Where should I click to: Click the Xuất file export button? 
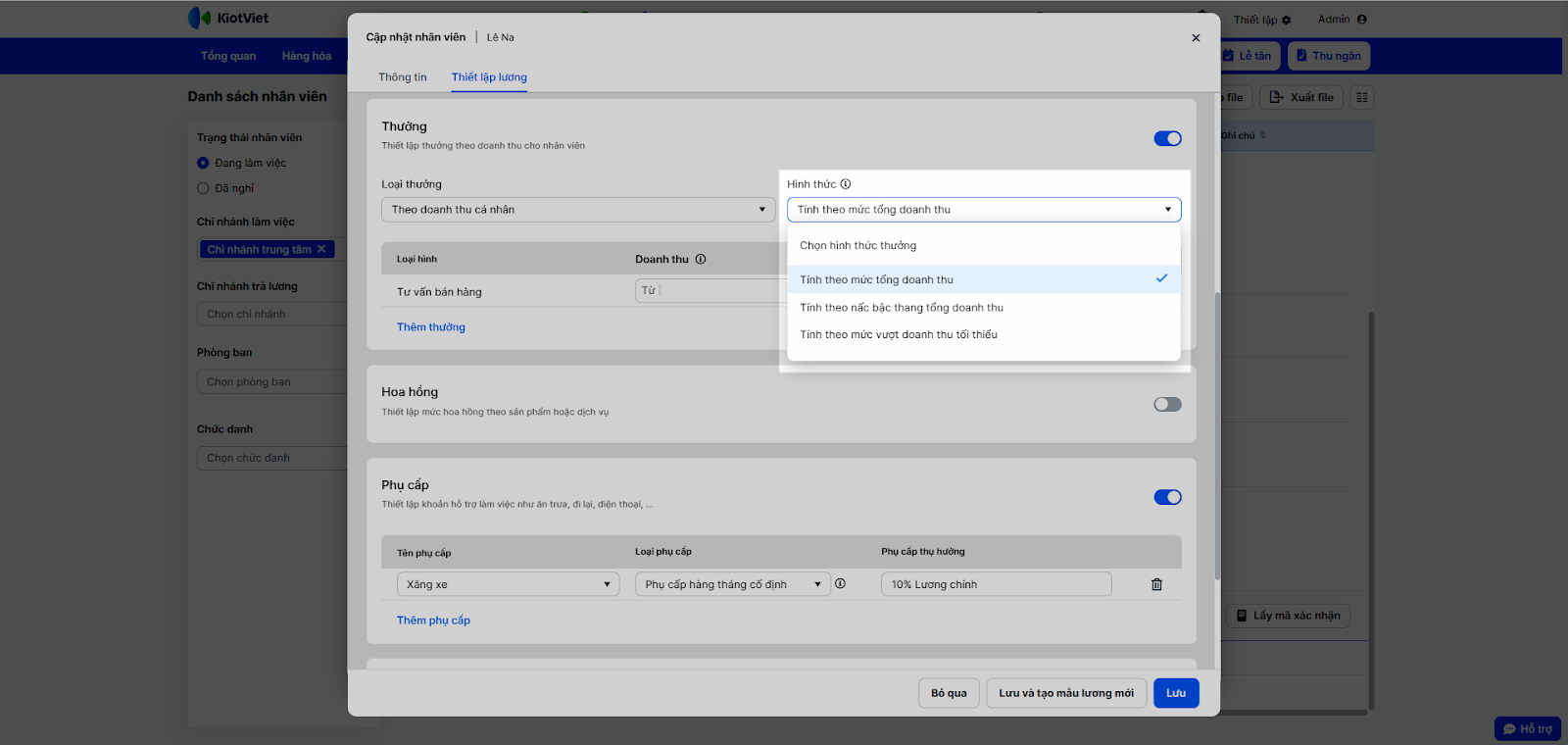click(1301, 97)
